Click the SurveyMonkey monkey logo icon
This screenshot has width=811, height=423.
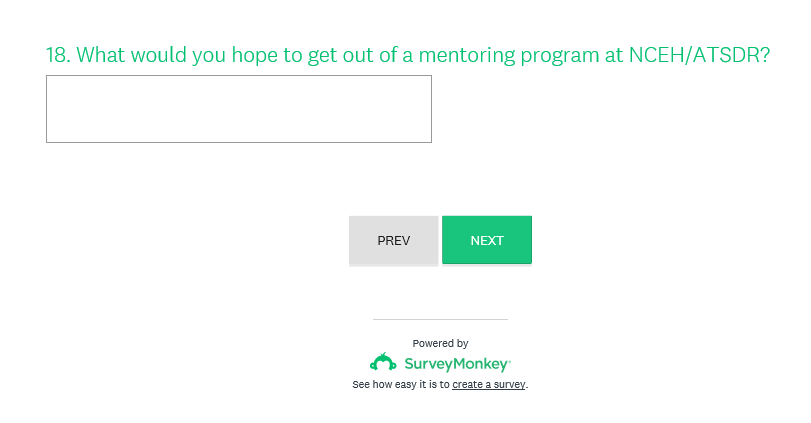pyautogui.click(x=383, y=362)
